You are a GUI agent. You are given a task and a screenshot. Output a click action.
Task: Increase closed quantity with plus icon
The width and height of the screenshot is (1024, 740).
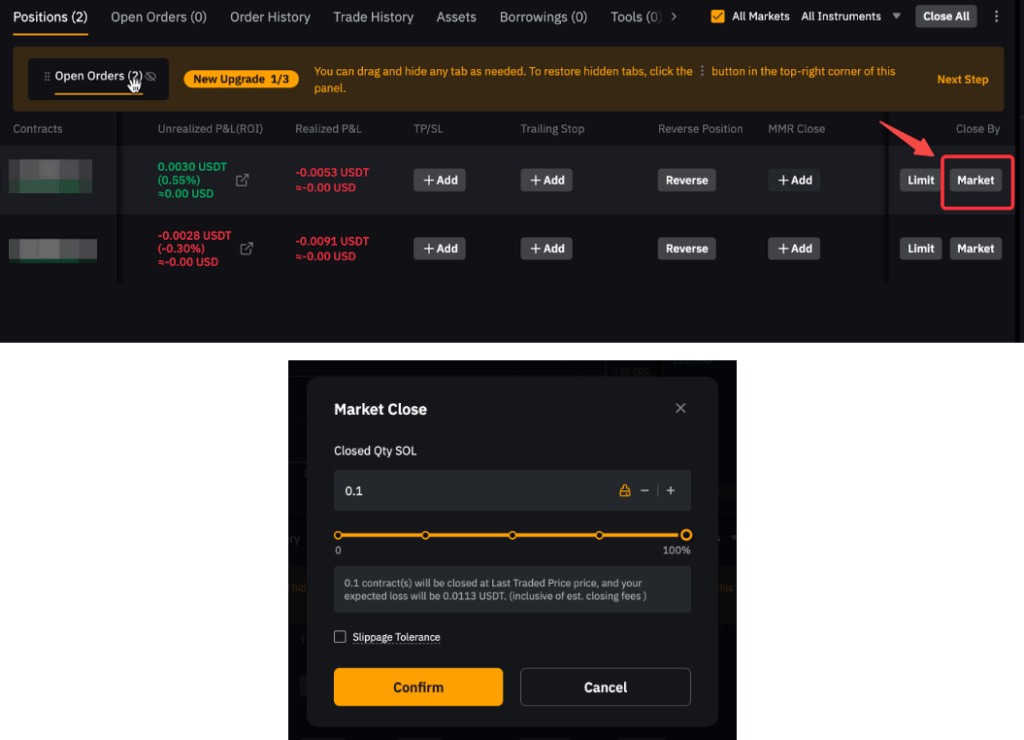point(671,491)
